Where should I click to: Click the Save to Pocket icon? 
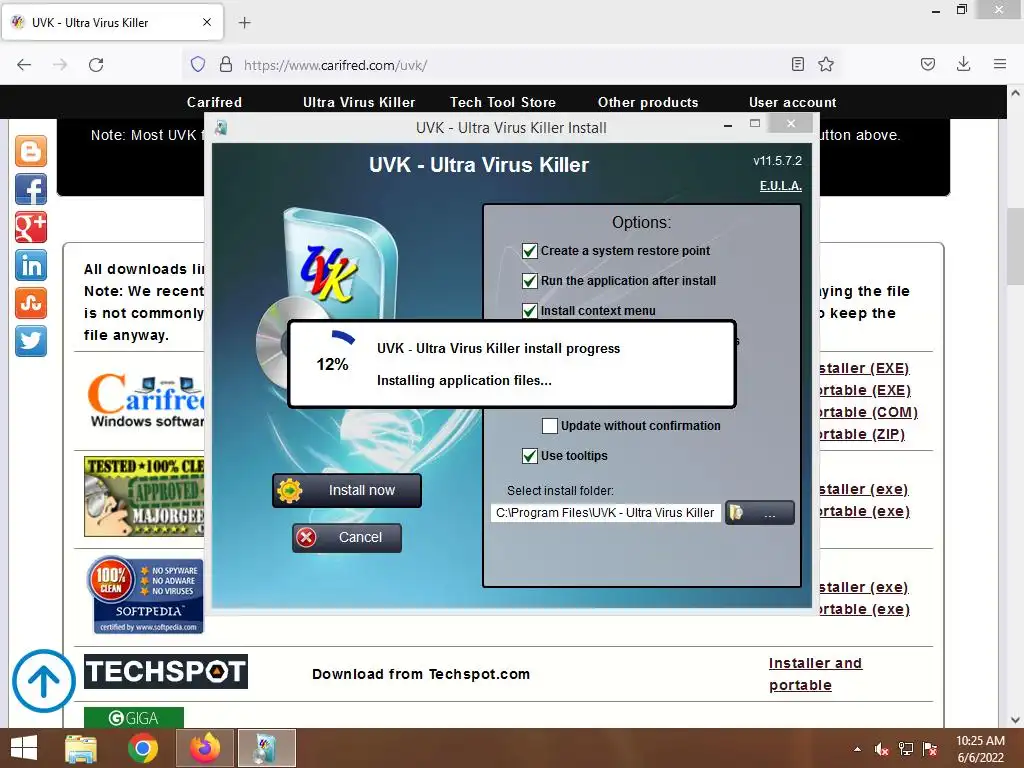[x=928, y=64]
